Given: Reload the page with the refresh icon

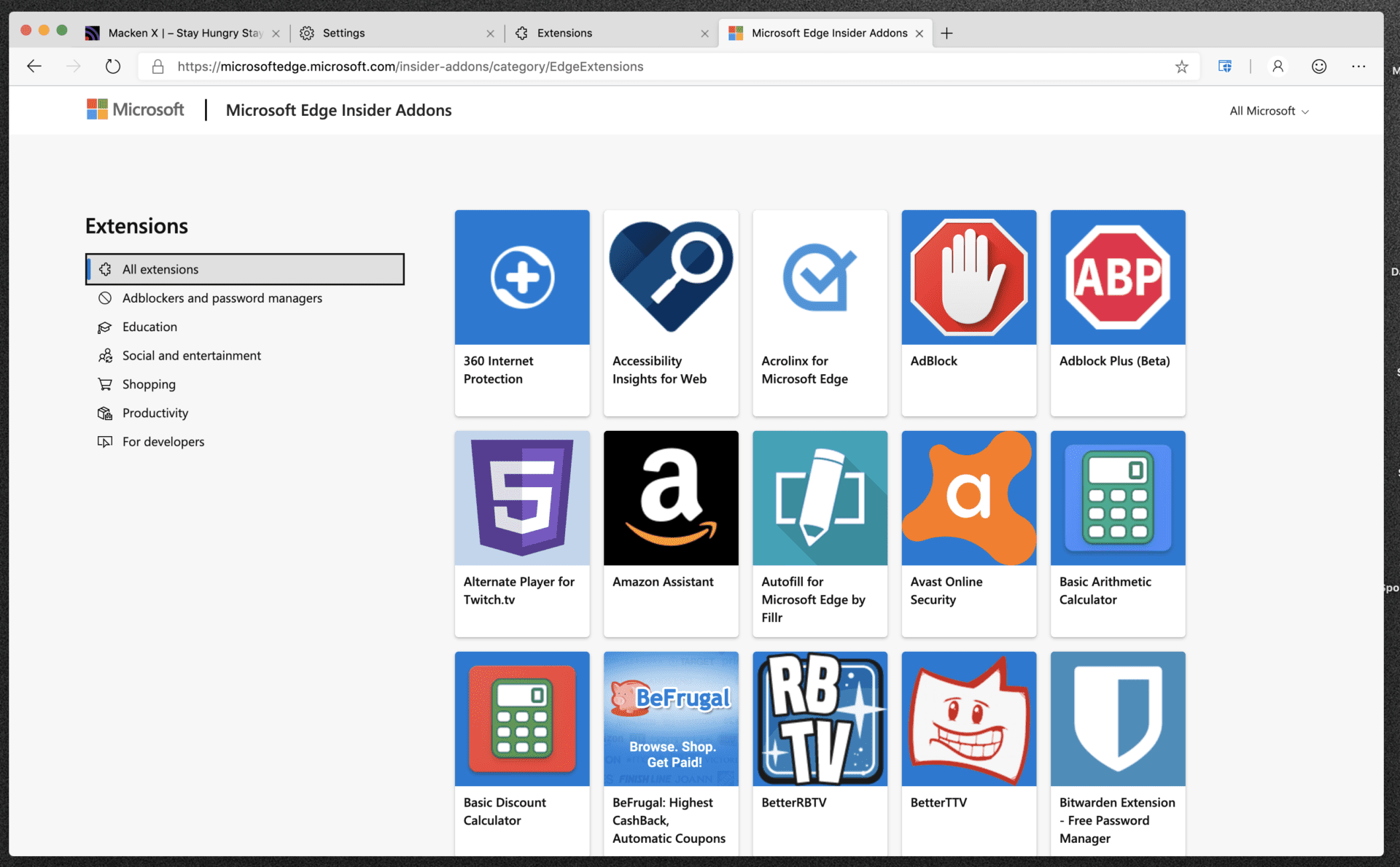Looking at the screenshot, I should pos(112,66).
